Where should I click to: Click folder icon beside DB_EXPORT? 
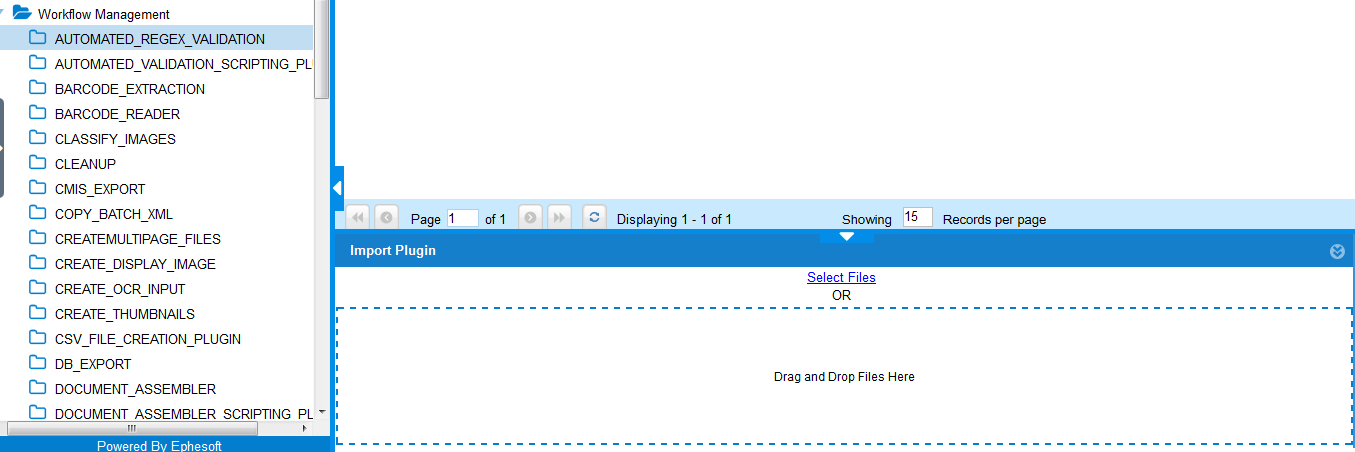tap(38, 363)
